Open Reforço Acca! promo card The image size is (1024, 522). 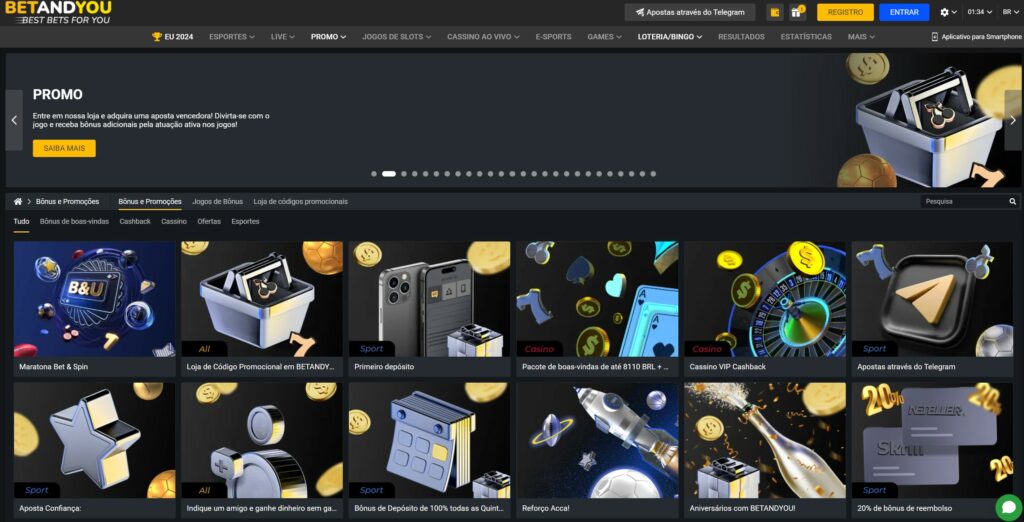(598, 450)
